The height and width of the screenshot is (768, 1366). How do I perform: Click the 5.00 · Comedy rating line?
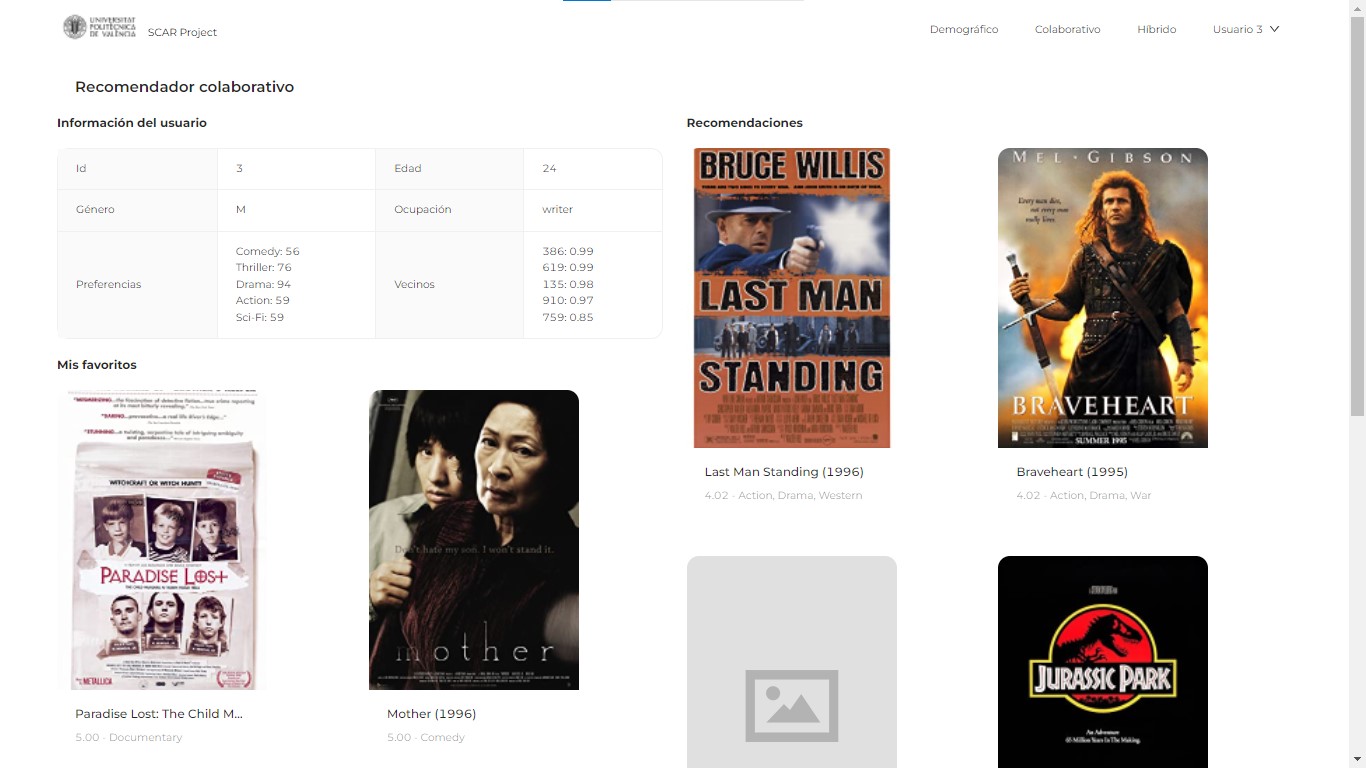(x=426, y=737)
